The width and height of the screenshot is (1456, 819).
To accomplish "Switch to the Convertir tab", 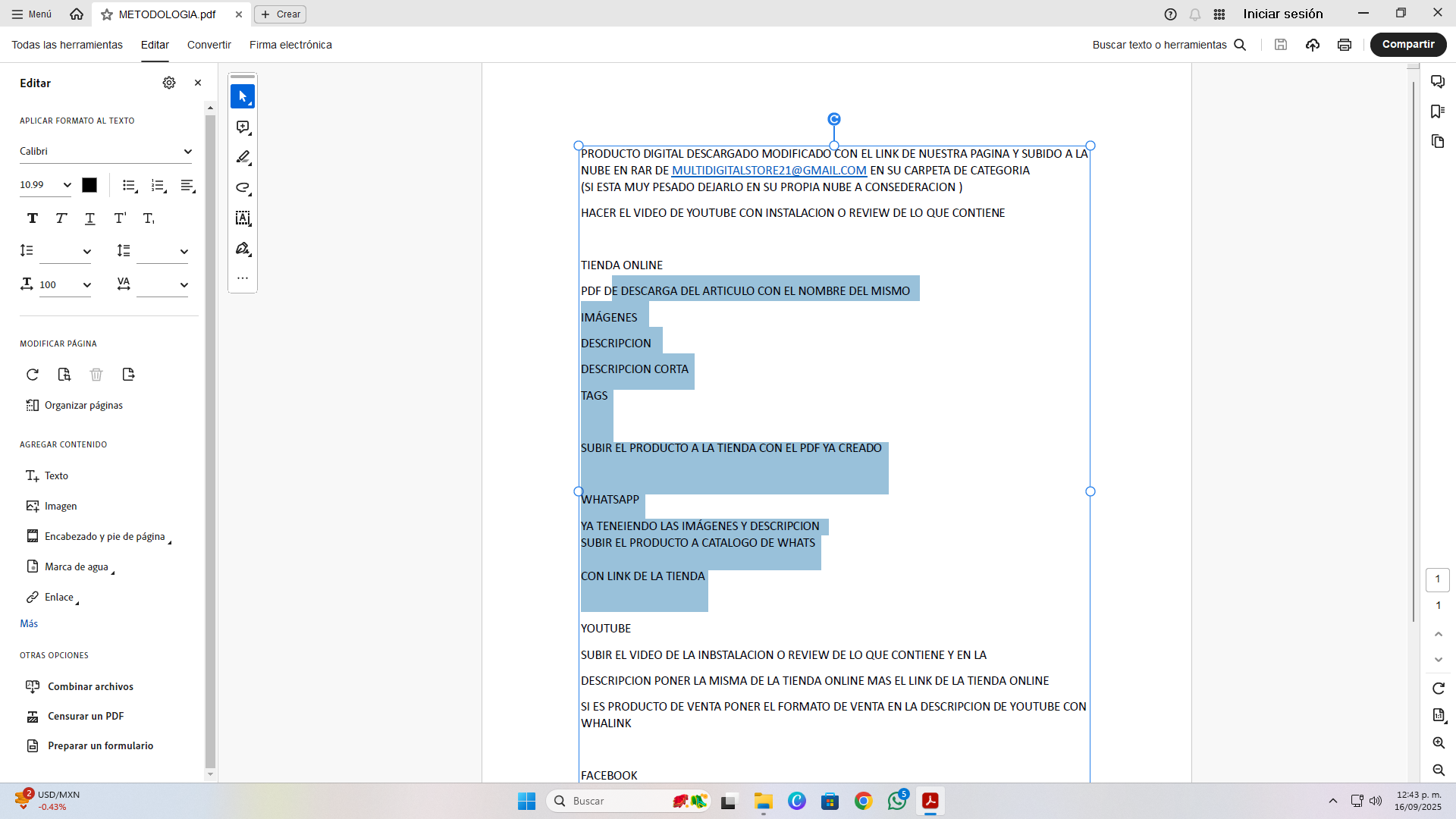I will pos(209,45).
